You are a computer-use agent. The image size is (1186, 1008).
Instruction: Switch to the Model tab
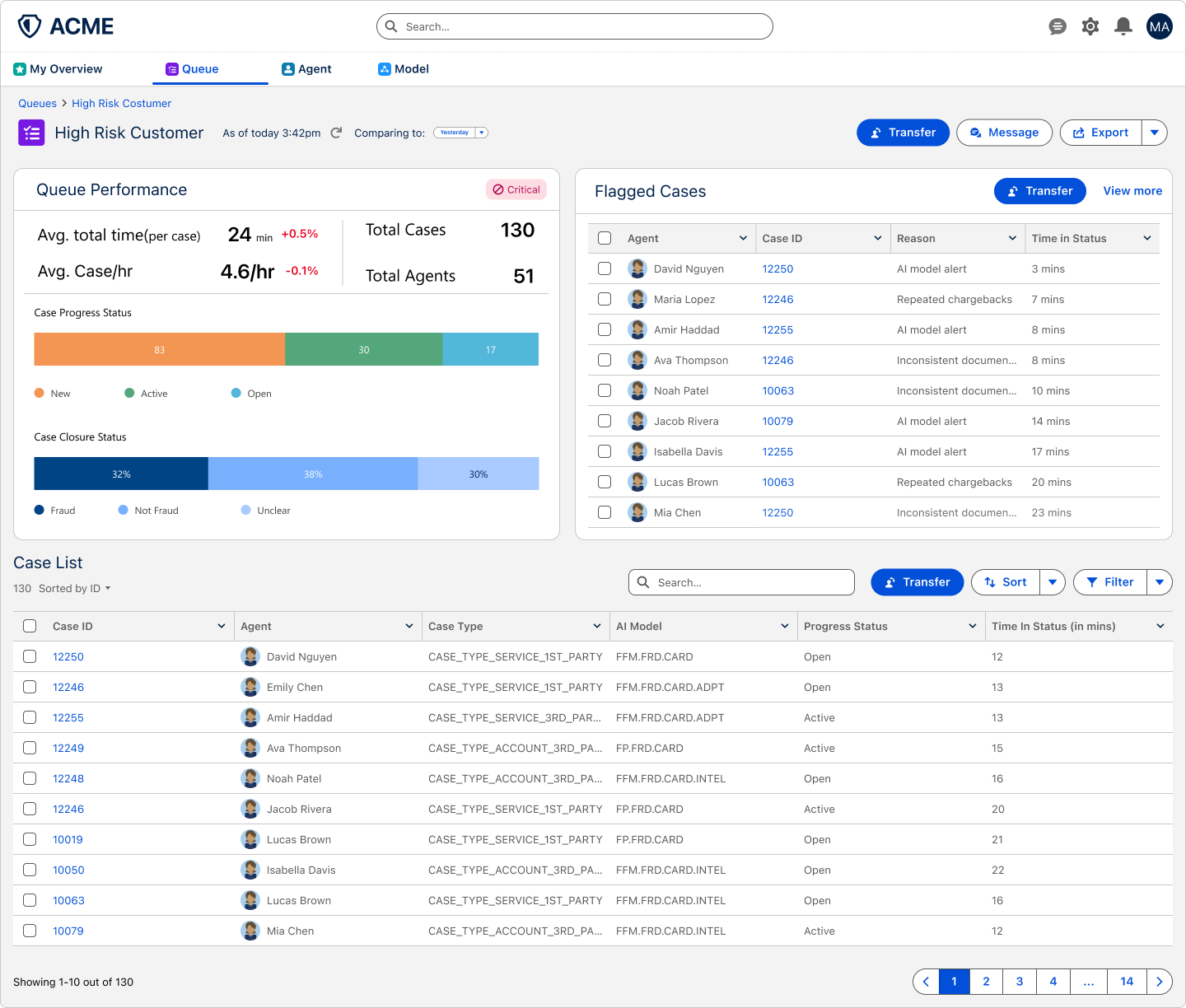(404, 69)
